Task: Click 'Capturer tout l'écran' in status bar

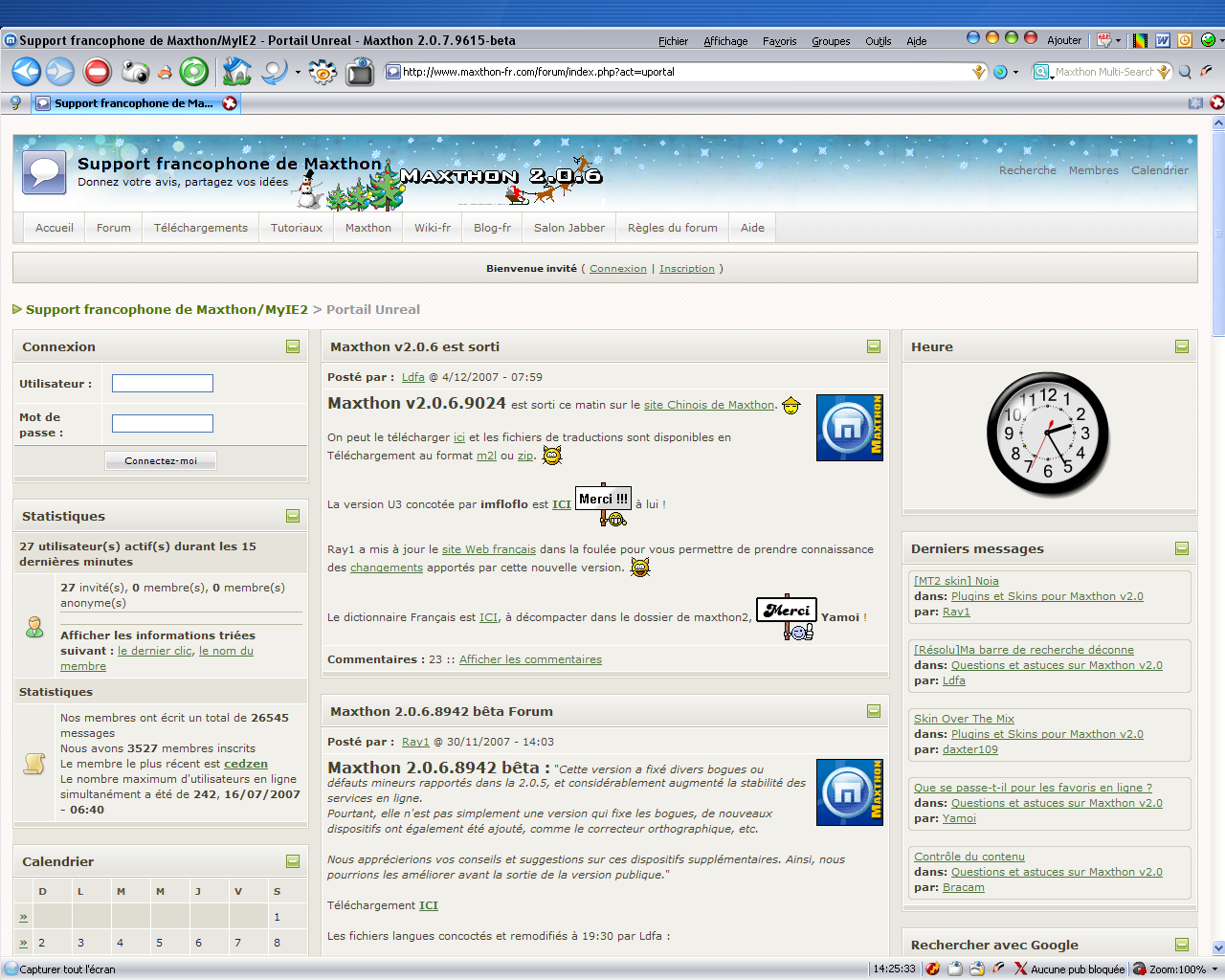Action: pos(67,969)
